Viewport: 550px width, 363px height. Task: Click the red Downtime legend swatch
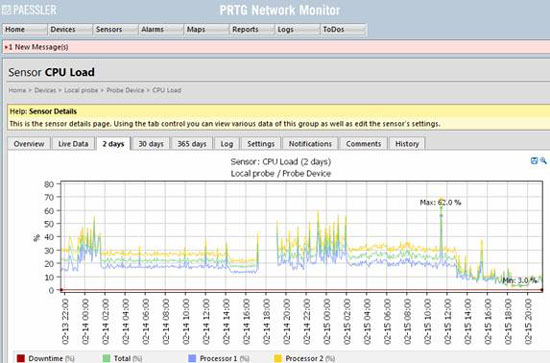tap(21, 358)
